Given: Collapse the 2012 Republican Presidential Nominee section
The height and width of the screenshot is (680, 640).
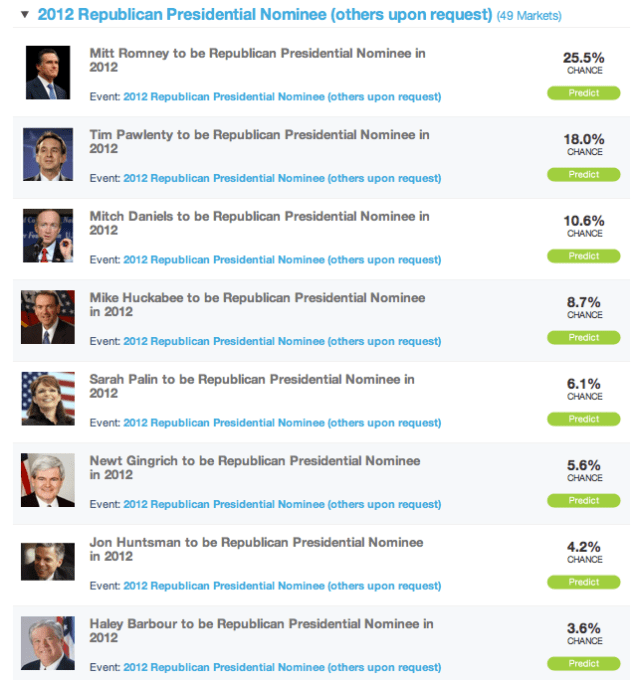Looking at the screenshot, I should tap(24, 16).
